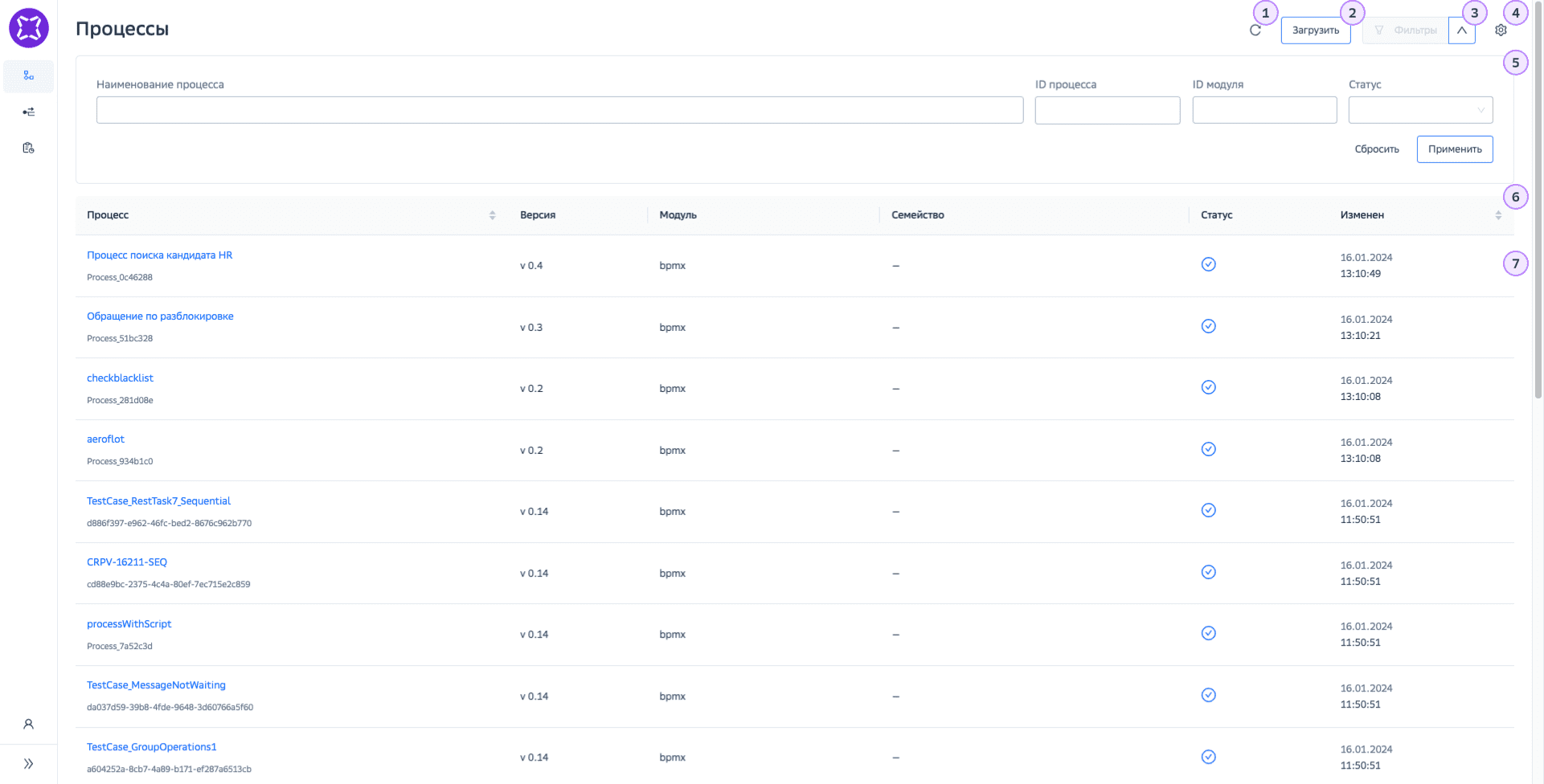Image resolution: width=1544 pixels, height=784 pixels.
Task: Expand the sidebar with the double chevron
Action: [29, 764]
